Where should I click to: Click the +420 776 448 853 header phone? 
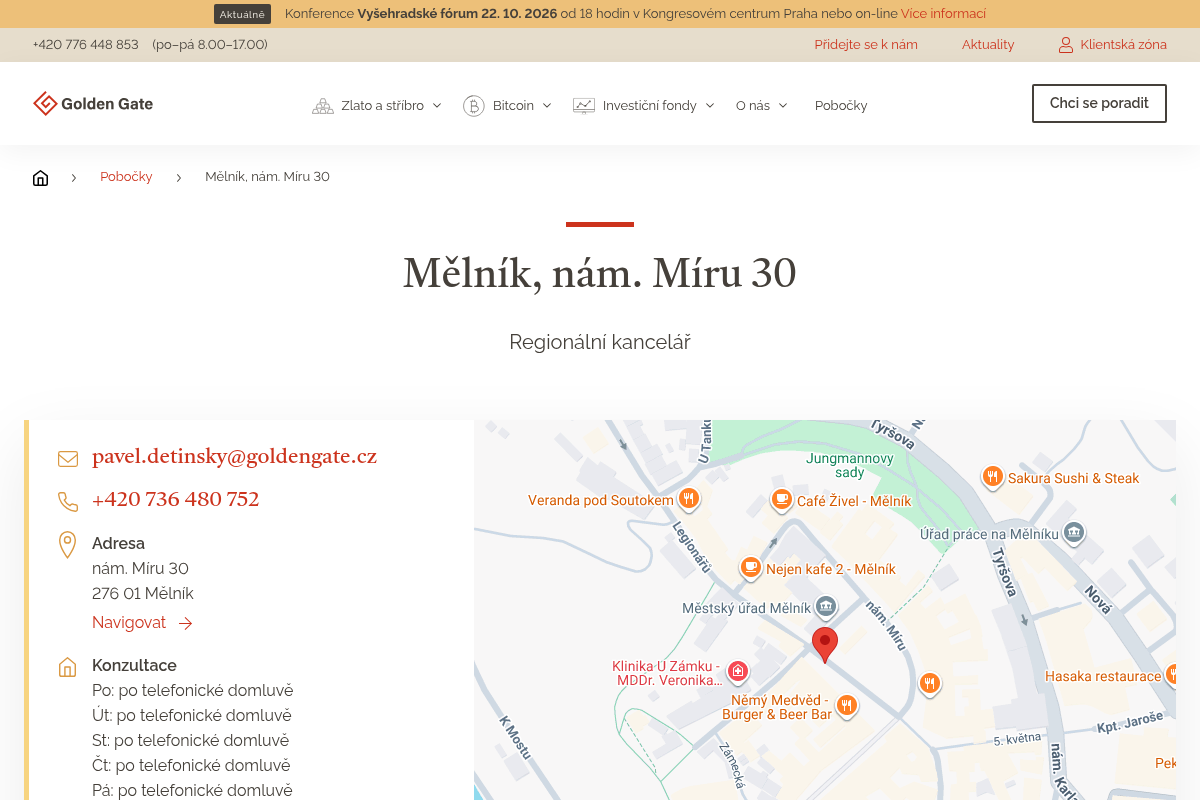click(x=85, y=45)
